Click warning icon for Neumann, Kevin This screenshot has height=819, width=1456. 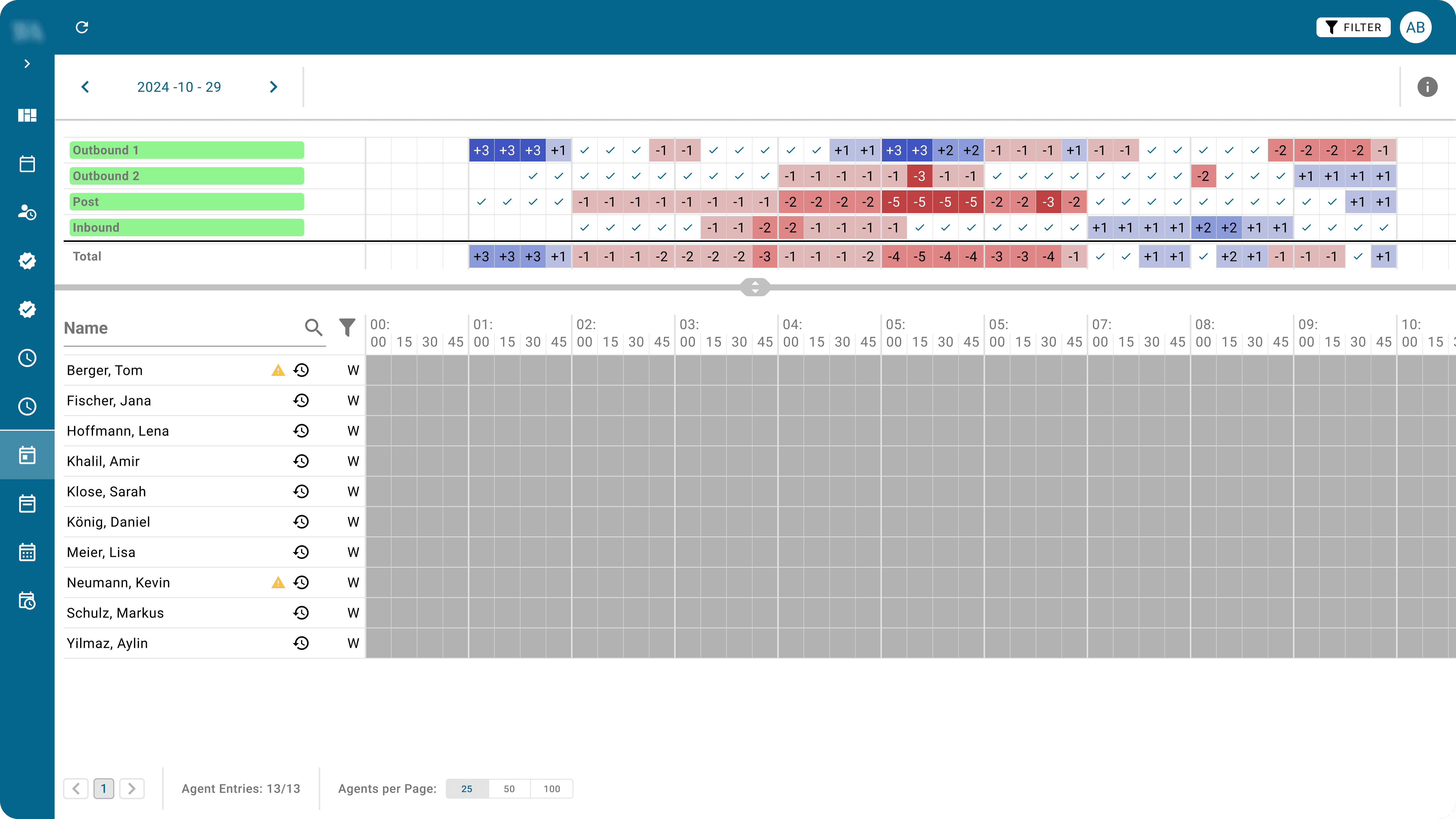click(278, 583)
